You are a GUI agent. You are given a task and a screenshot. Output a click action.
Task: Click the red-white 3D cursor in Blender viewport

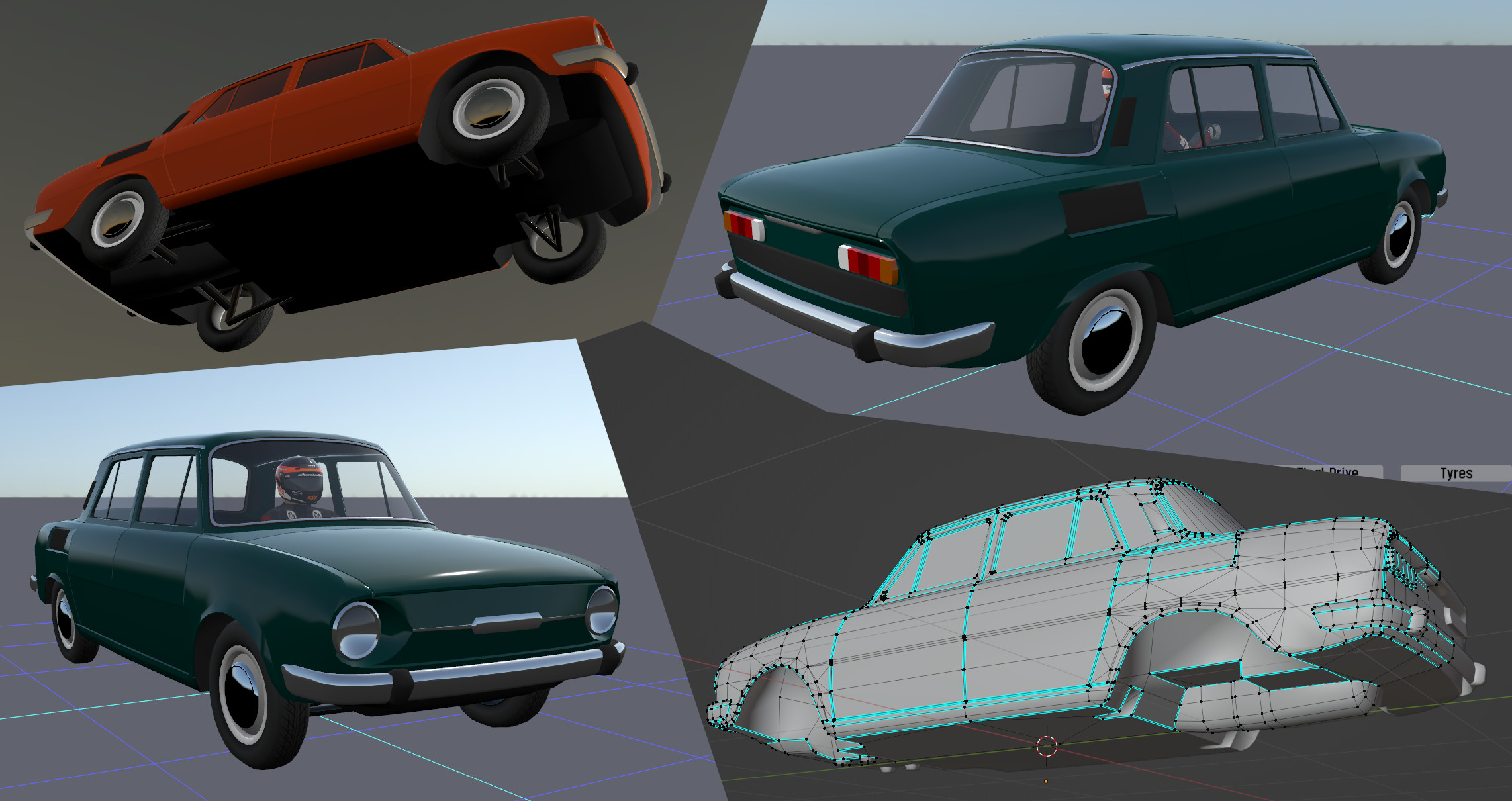click(x=1046, y=746)
